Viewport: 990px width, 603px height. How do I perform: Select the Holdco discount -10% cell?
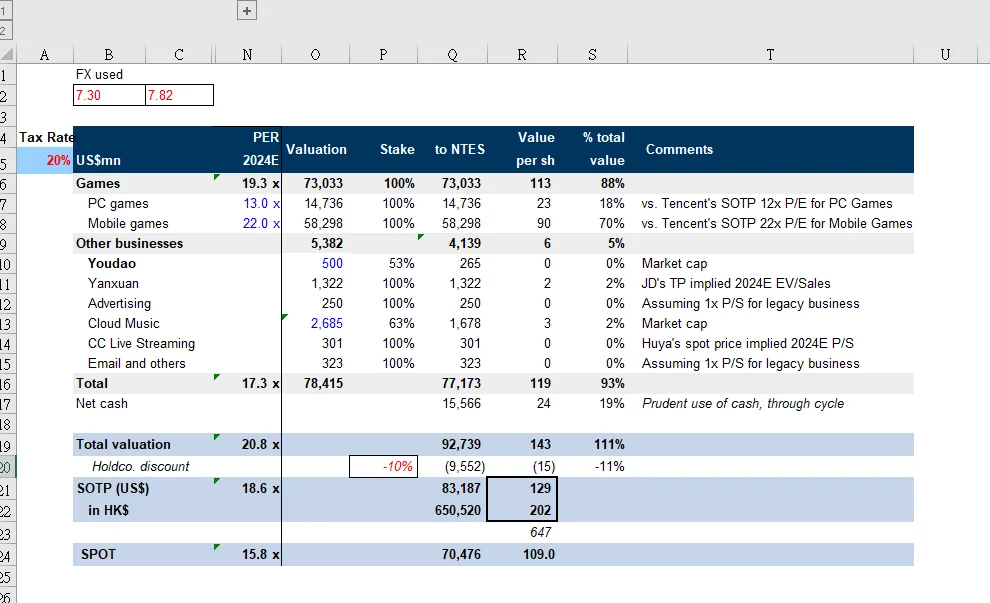click(383, 467)
